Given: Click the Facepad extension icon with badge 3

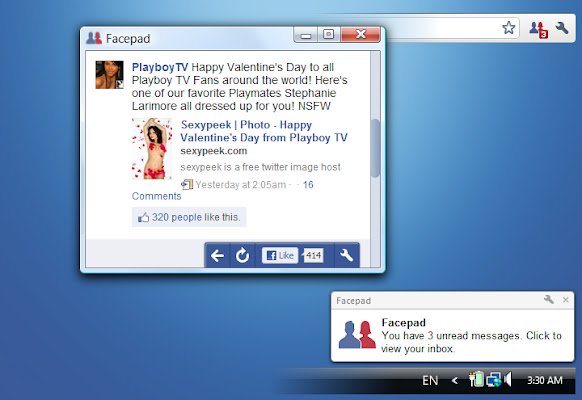Looking at the screenshot, I should pos(539,29).
